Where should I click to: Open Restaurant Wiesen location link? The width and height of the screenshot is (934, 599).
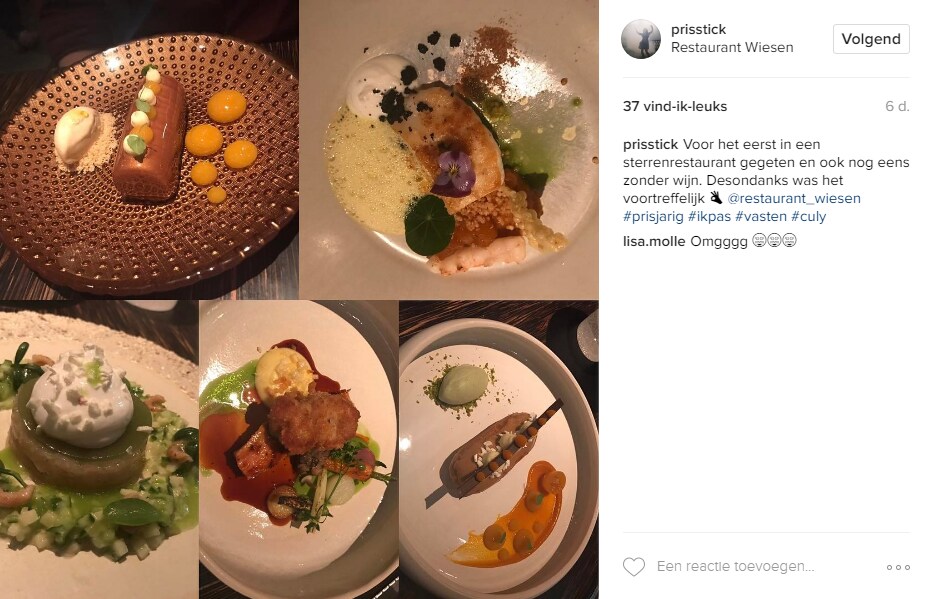(x=732, y=47)
